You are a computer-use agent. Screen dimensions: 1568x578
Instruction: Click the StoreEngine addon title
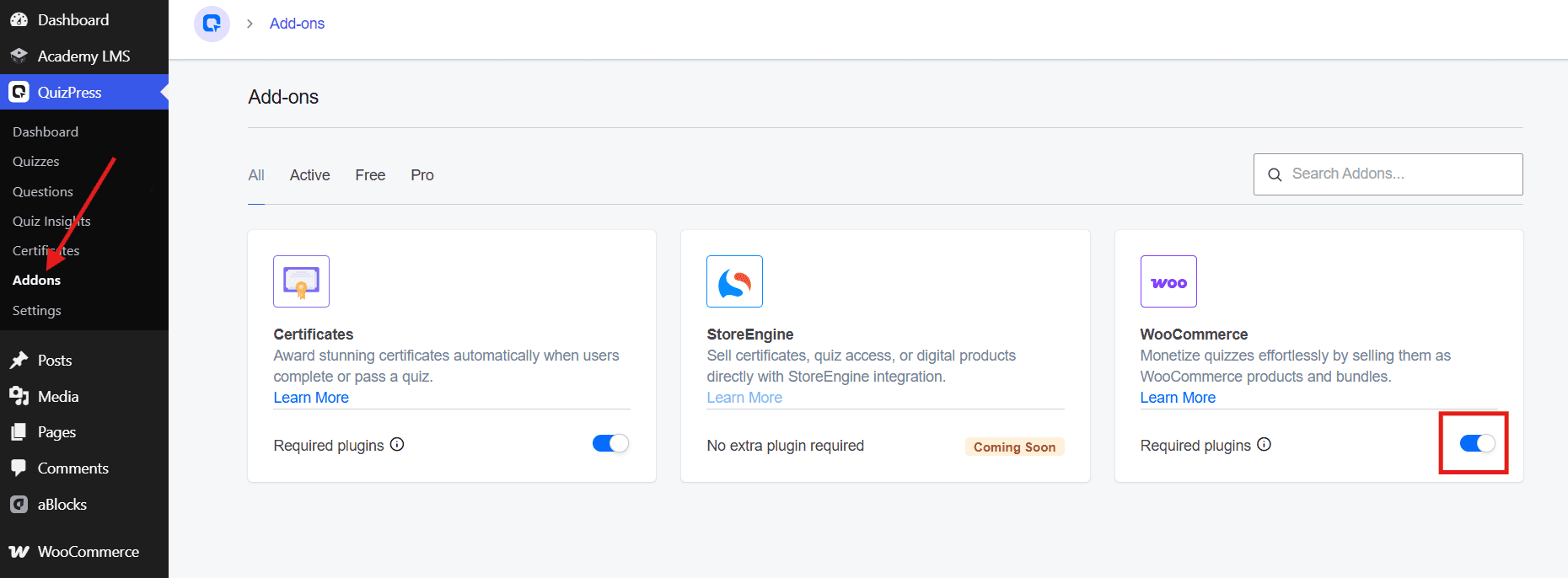(750, 334)
